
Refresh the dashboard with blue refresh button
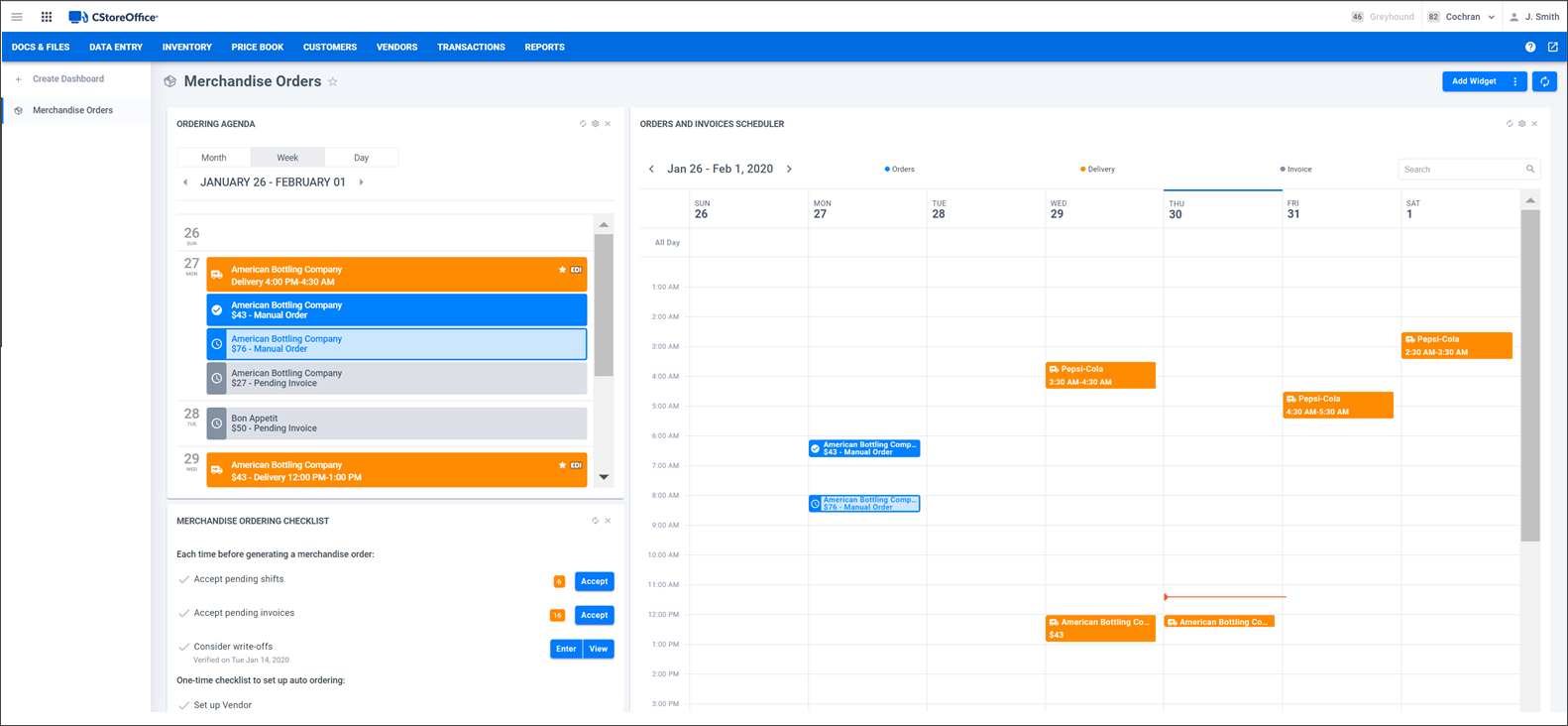pyautogui.click(x=1544, y=81)
